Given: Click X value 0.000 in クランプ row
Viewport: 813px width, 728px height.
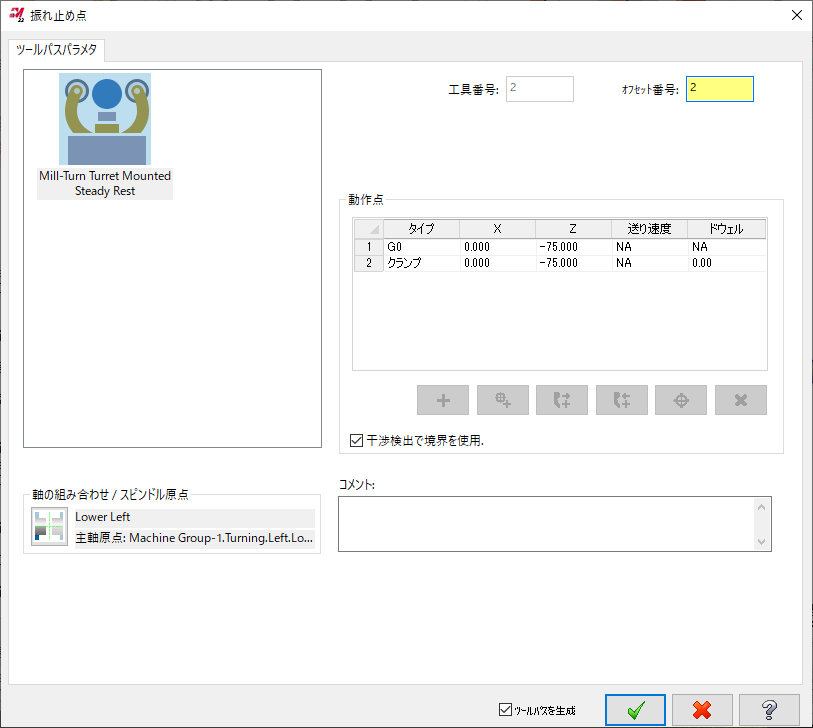Looking at the screenshot, I should coord(497,263).
